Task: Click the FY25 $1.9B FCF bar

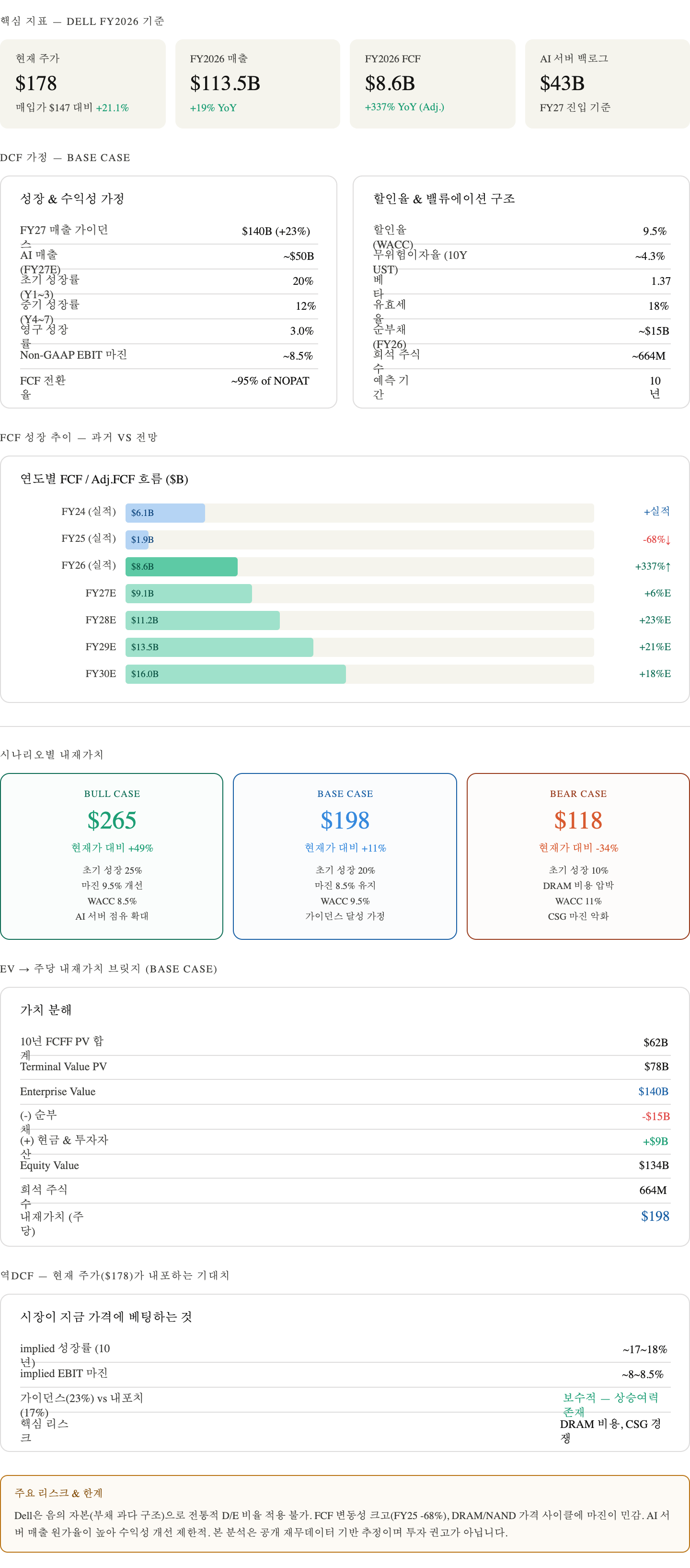Action: click(138, 540)
